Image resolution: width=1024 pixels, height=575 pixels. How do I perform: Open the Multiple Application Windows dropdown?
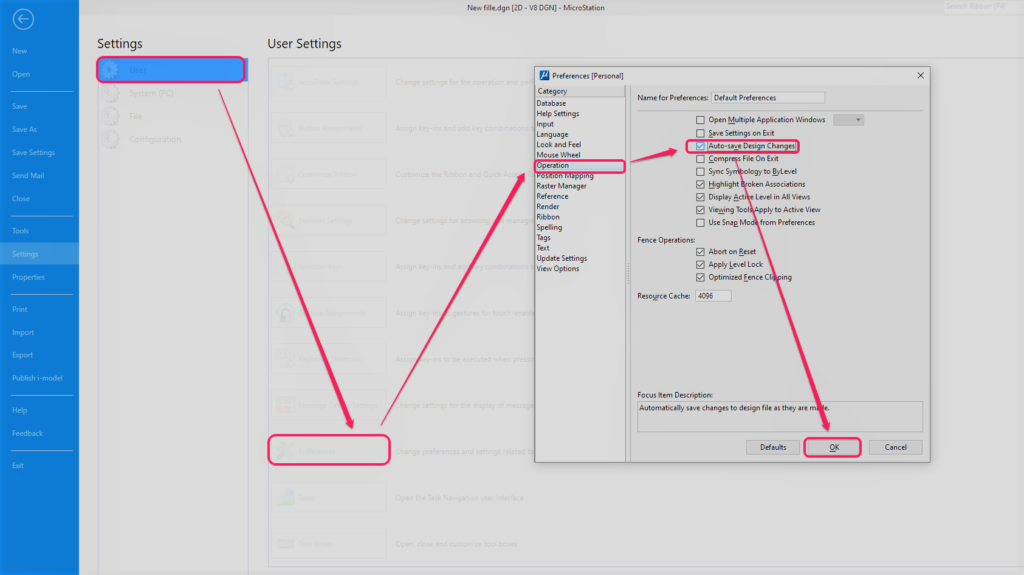pos(848,120)
